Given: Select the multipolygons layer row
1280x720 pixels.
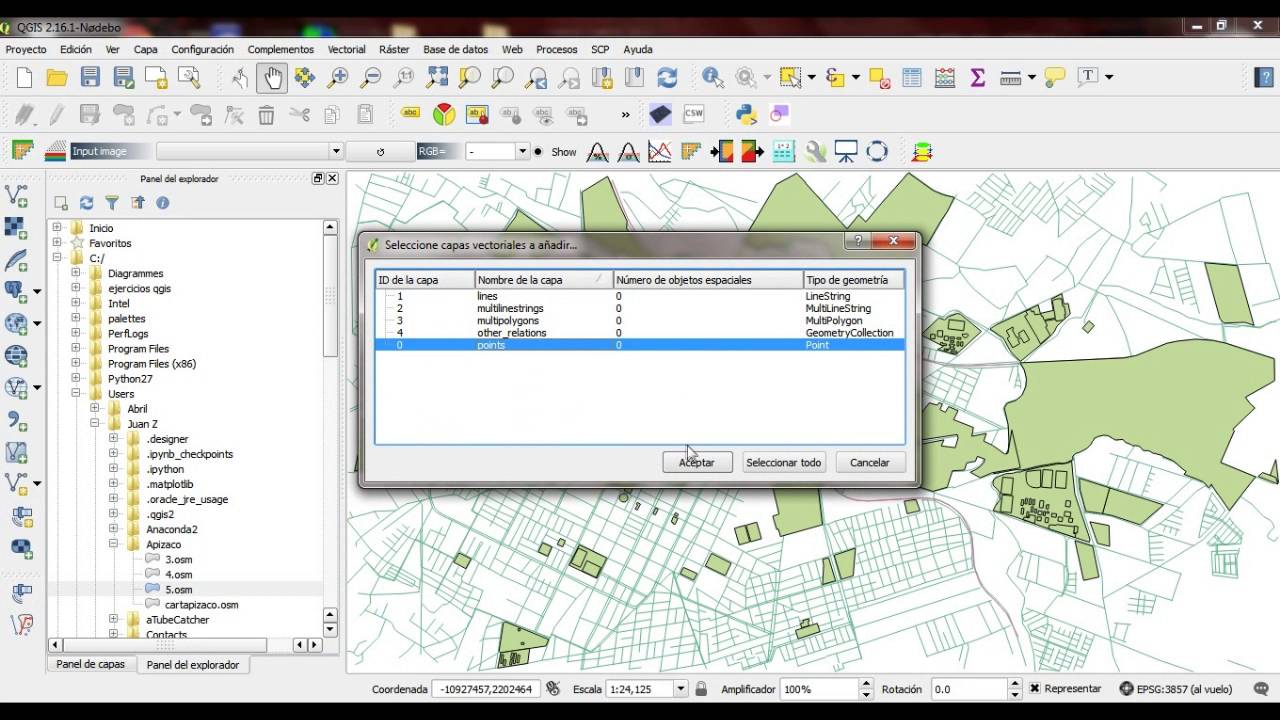Looking at the screenshot, I should [x=639, y=321].
